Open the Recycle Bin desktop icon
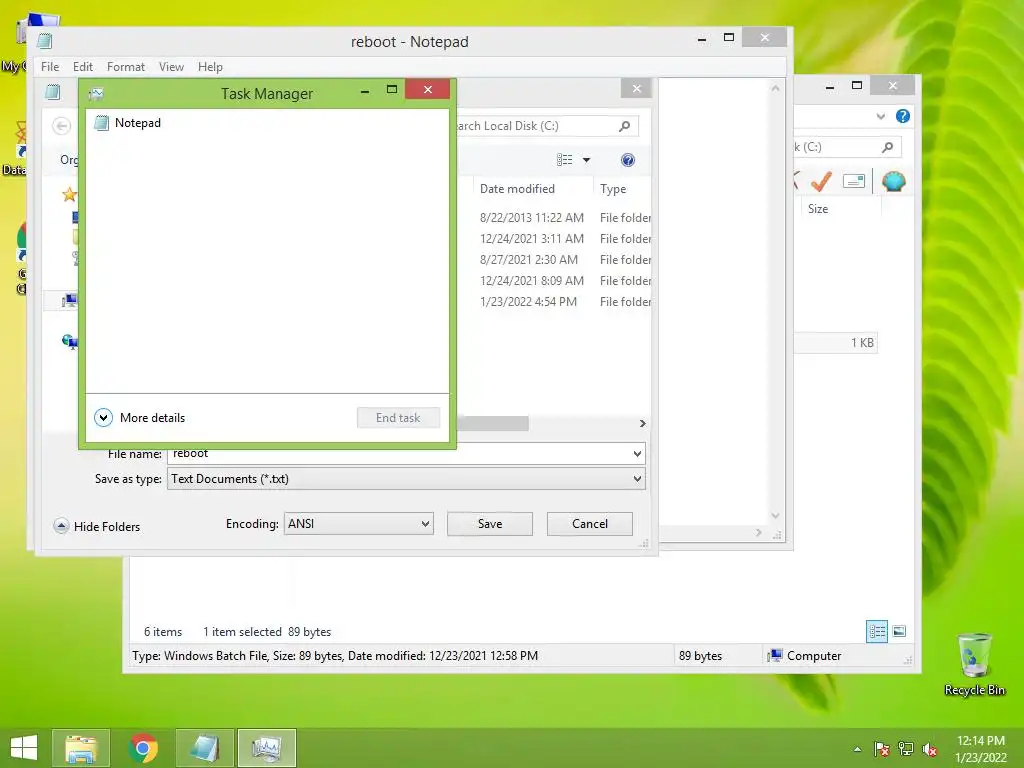The height and width of the screenshot is (768, 1024). pos(974,664)
